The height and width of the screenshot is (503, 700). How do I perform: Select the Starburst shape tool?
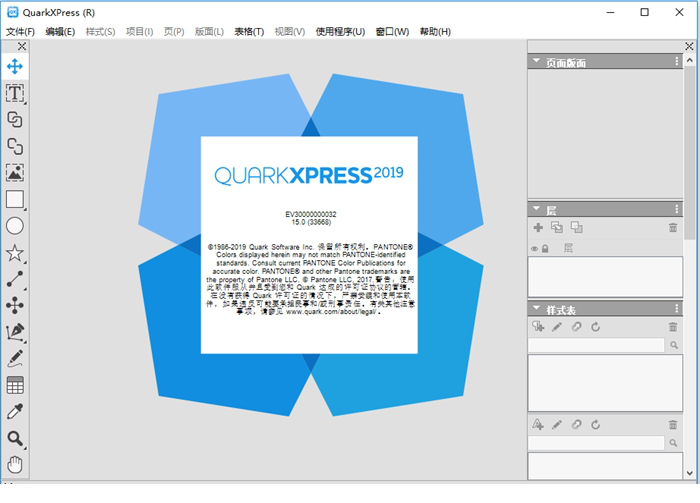point(15,253)
